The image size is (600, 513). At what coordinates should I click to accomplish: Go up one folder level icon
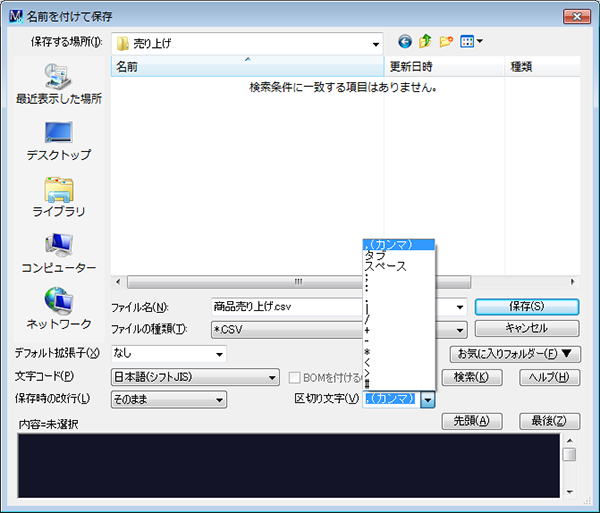pyautogui.click(x=426, y=42)
